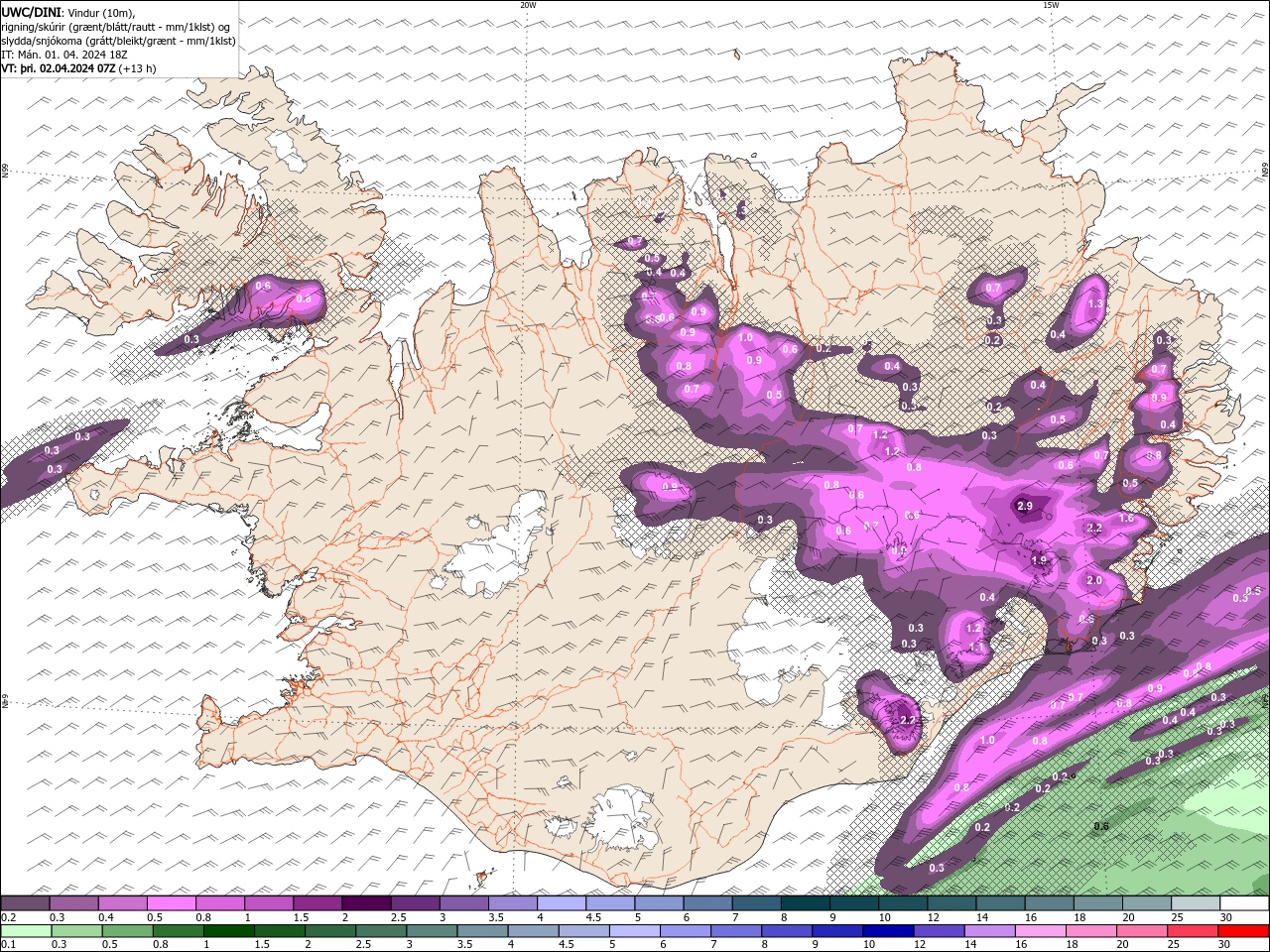Screen dimensions: 1270x952
Task: Choose the lavender 4 swatch on the snow scale
Action: coord(562,903)
